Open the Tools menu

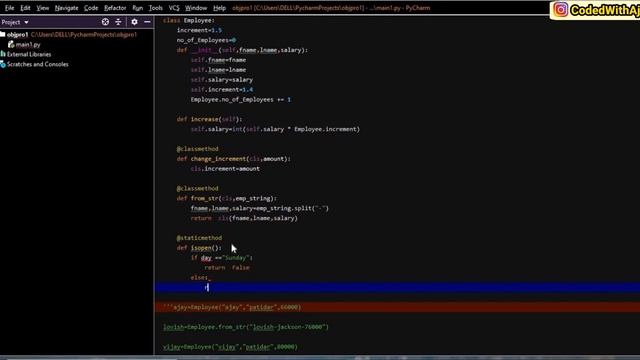pyautogui.click(x=156, y=8)
